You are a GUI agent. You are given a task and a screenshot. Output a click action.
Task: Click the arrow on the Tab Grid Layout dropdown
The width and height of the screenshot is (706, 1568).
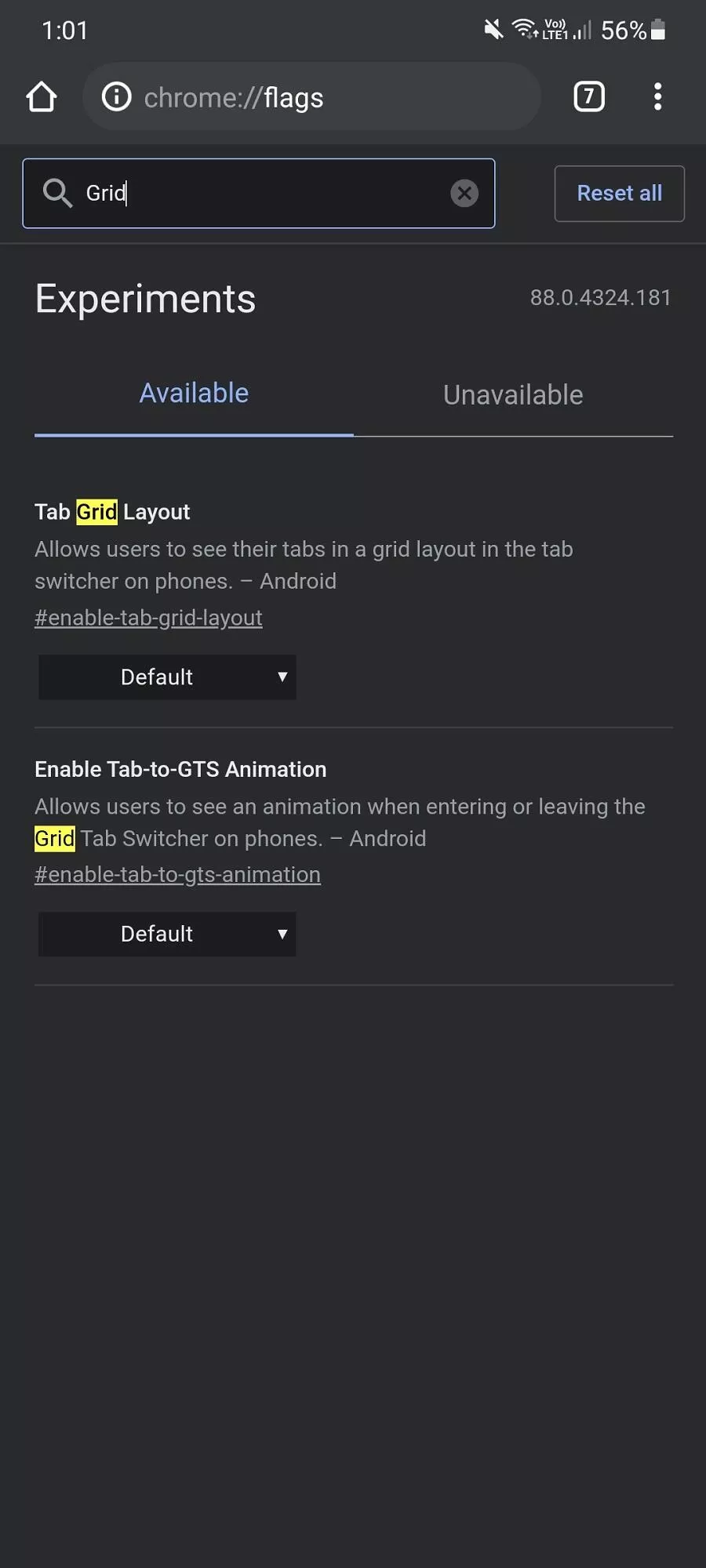[282, 677]
